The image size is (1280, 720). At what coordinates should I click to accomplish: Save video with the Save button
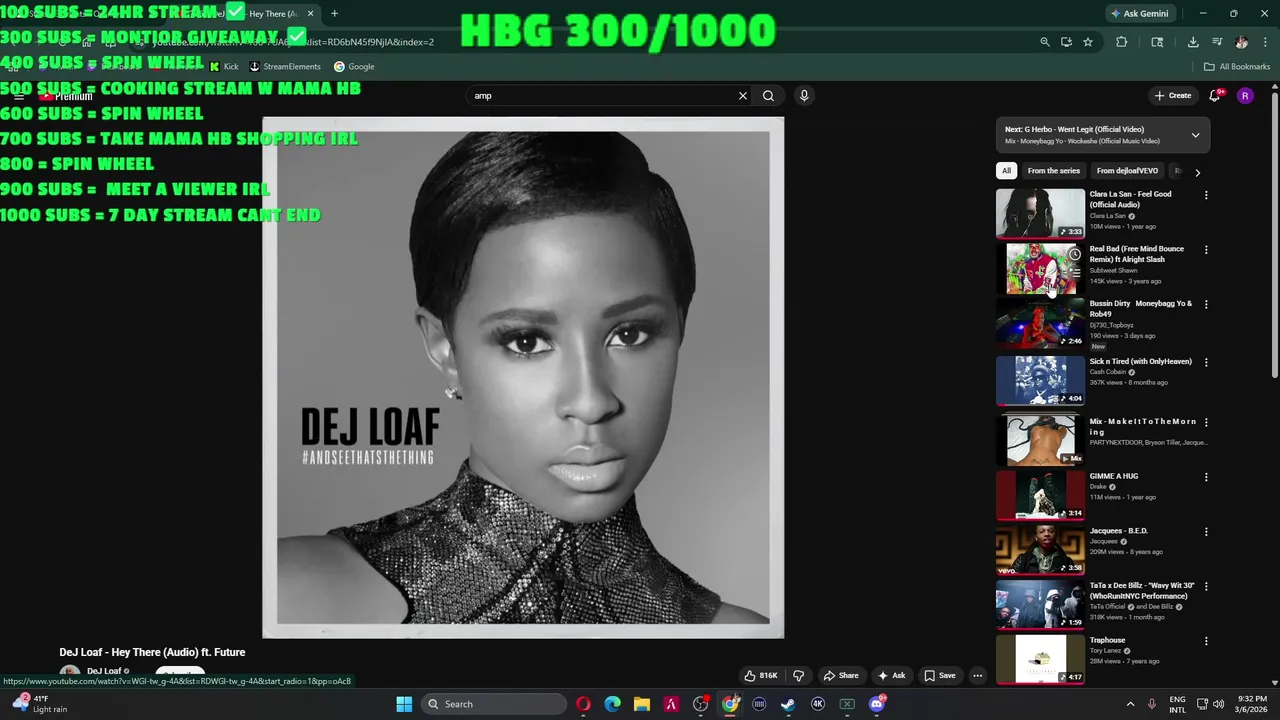(939, 676)
